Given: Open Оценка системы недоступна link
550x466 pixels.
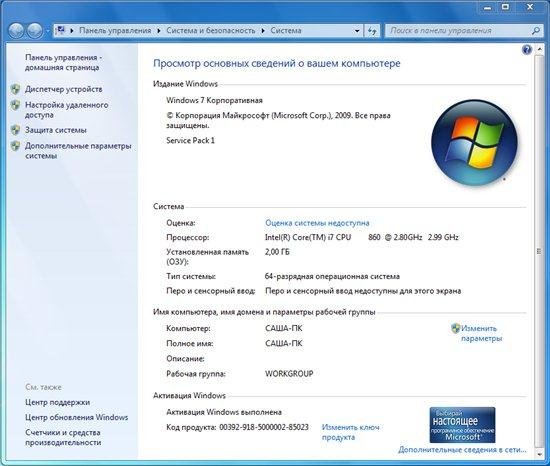Looking at the screenshot, I should (x=317, y=223).
